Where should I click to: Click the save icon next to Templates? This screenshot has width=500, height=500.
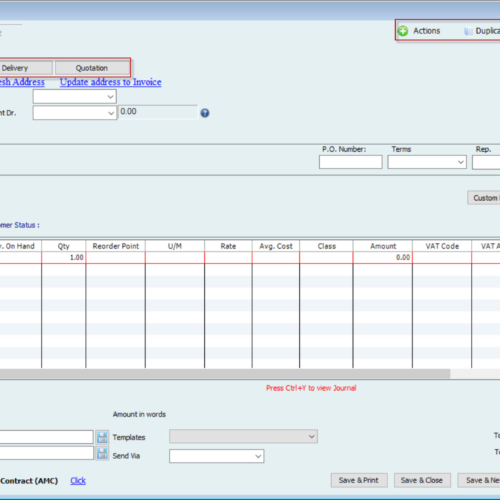(x=102, y=437)
